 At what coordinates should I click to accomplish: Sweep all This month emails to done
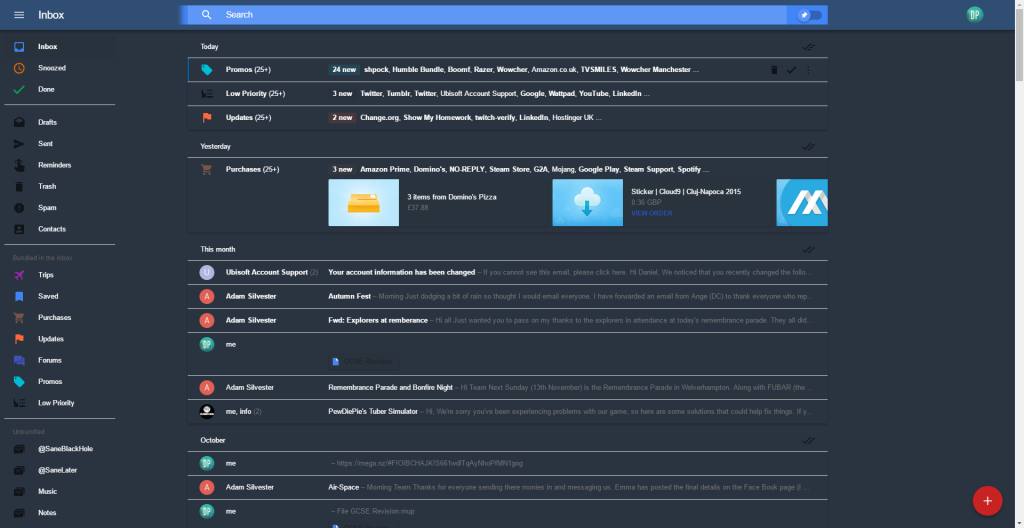click(808, 250)
